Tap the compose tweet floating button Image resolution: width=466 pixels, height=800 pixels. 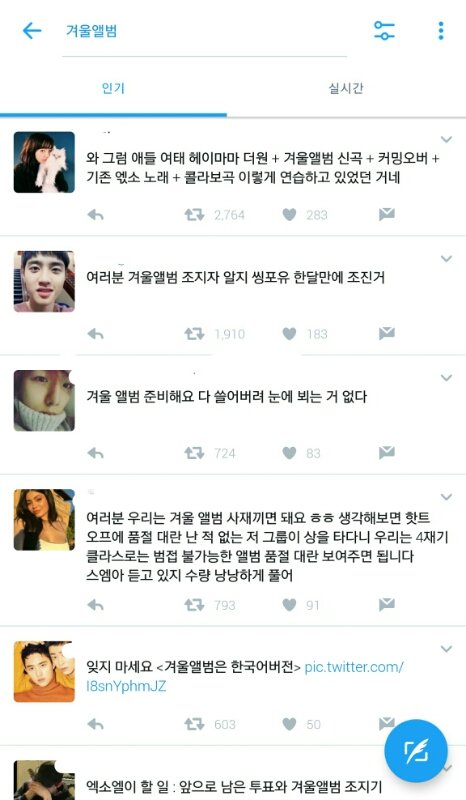416,751
